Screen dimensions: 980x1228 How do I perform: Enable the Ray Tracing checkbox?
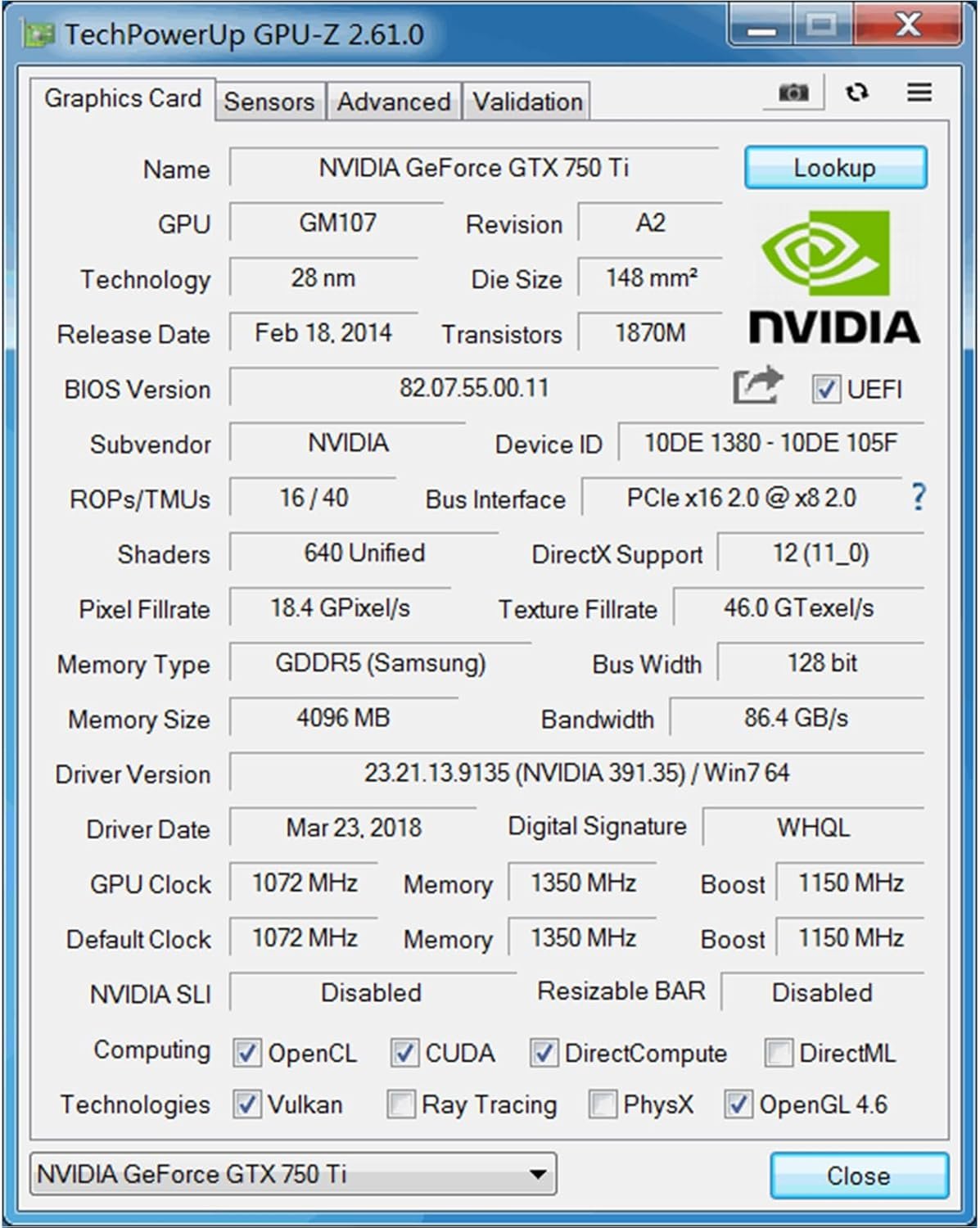[x=401, y=1104]
